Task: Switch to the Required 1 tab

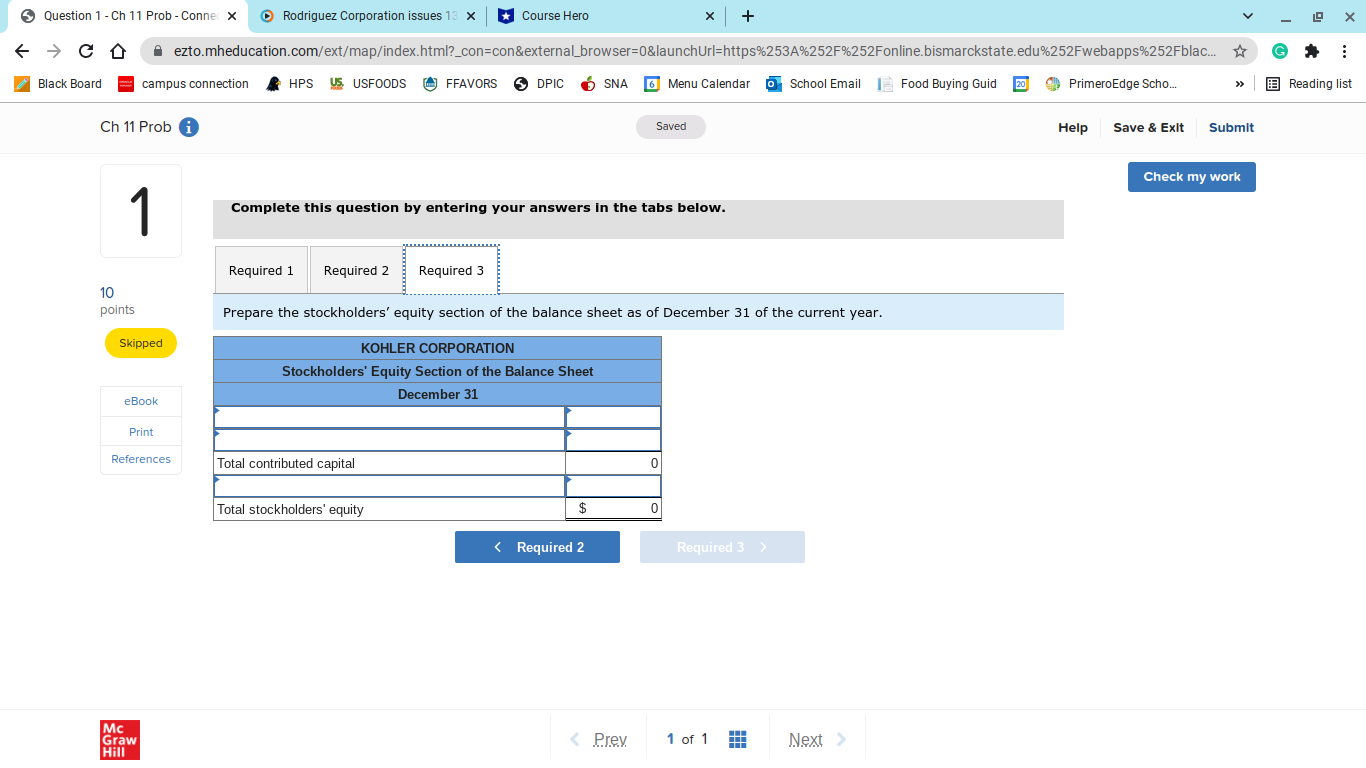Action: [x=261, y=270]
